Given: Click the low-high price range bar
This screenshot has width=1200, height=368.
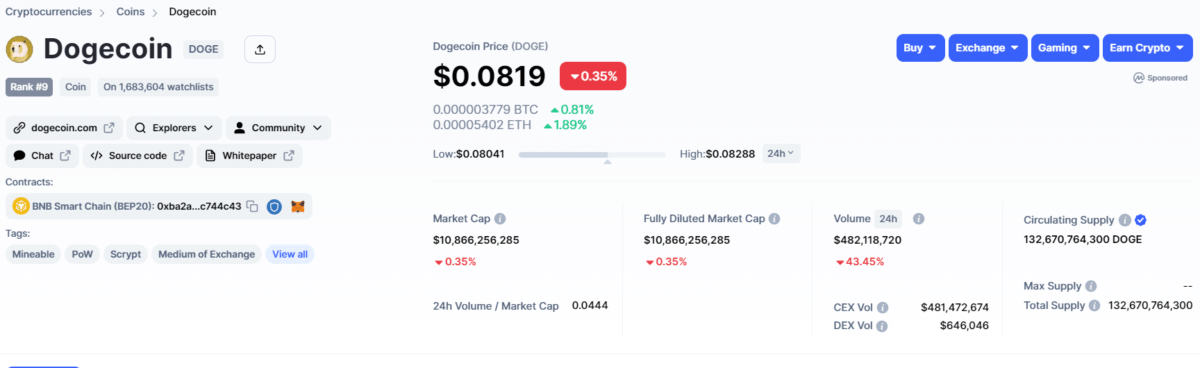Looking at the screenshot, I should 592,154.
